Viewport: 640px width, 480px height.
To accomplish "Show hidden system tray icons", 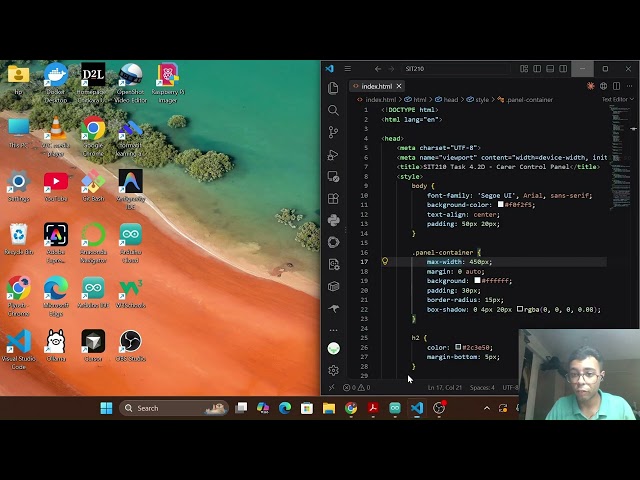I will click(487, 408).
